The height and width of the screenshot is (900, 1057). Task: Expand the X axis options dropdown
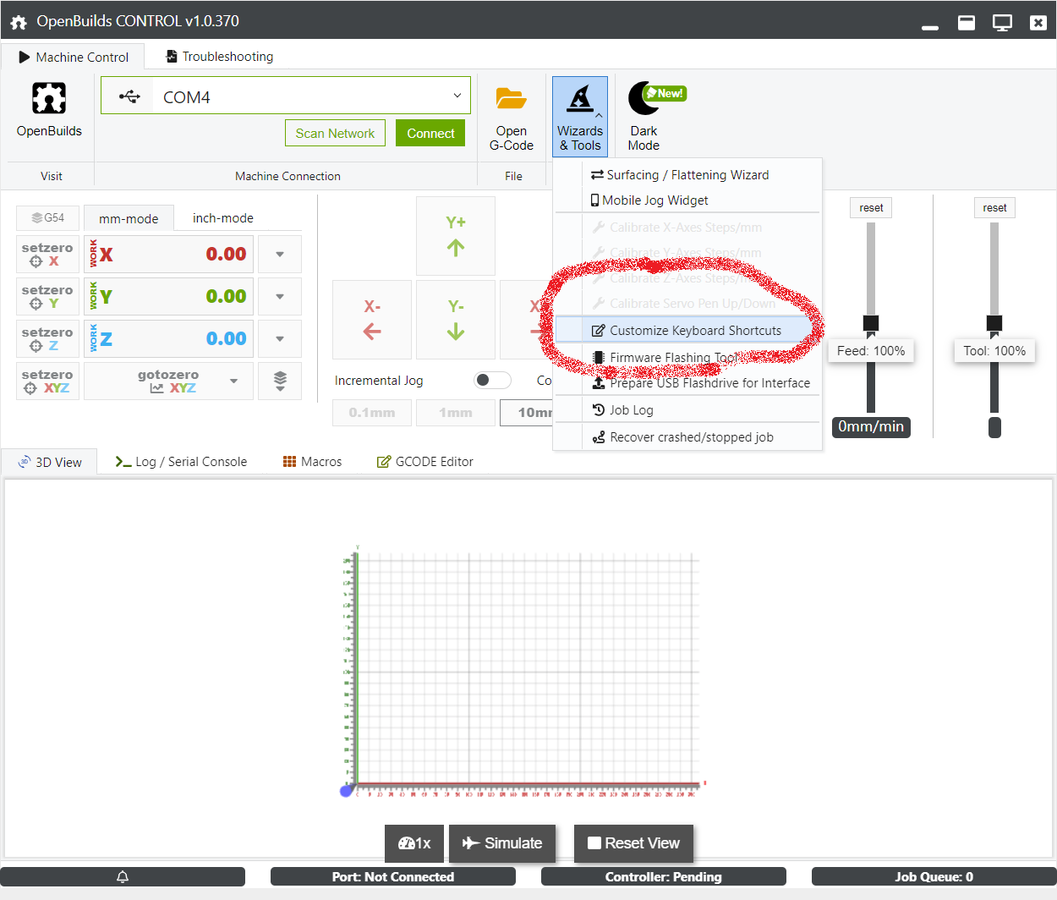[x=280, y=254]
